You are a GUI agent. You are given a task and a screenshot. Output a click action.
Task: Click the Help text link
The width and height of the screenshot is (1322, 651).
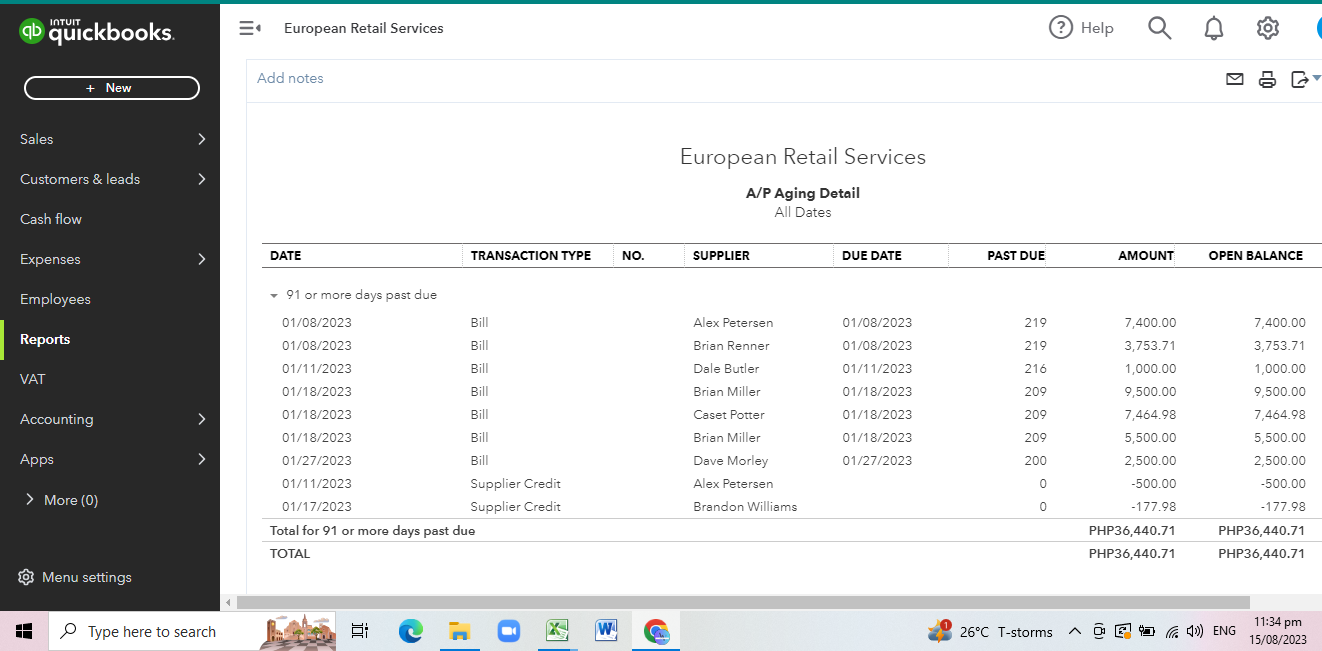point(1097,28)
